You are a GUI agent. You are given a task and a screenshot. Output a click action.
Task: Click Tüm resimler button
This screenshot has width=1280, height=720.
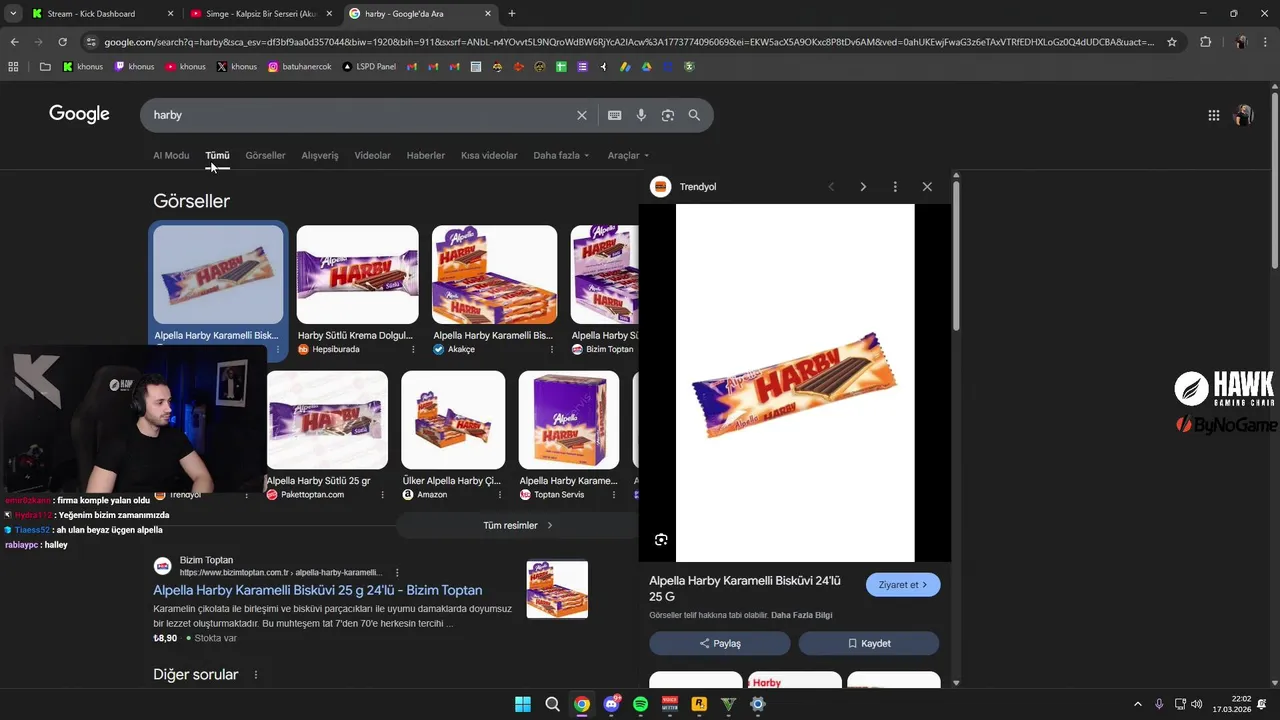coord(517,525)
